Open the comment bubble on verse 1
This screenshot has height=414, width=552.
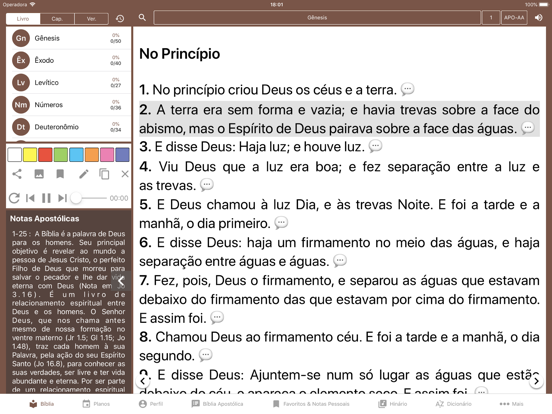coord(408,89)
